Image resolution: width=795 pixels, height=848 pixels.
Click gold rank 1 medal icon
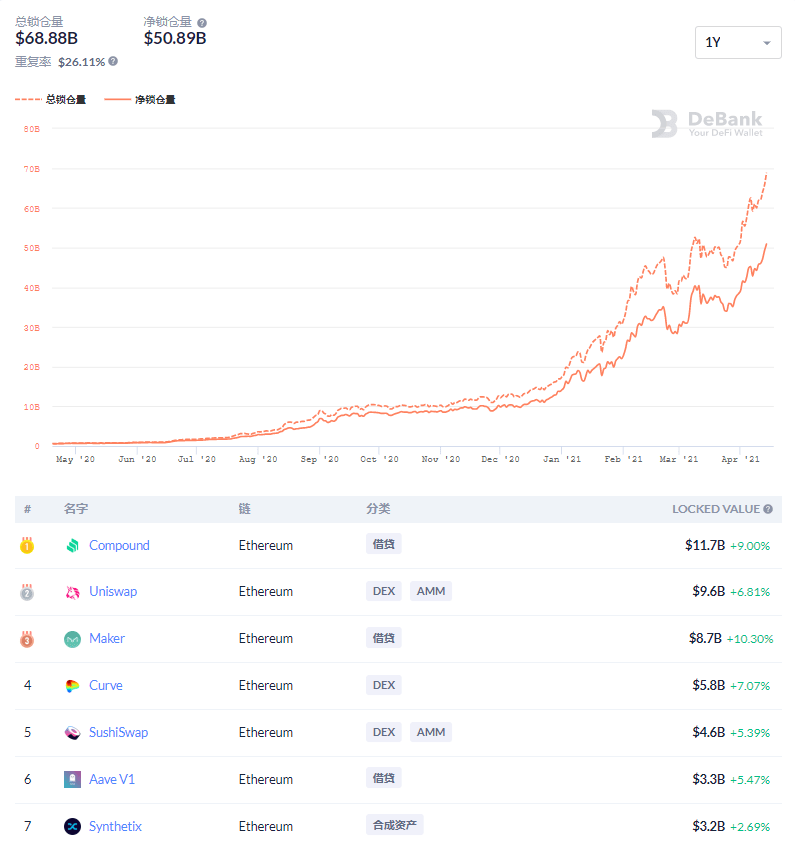click(x=27, y=545)
